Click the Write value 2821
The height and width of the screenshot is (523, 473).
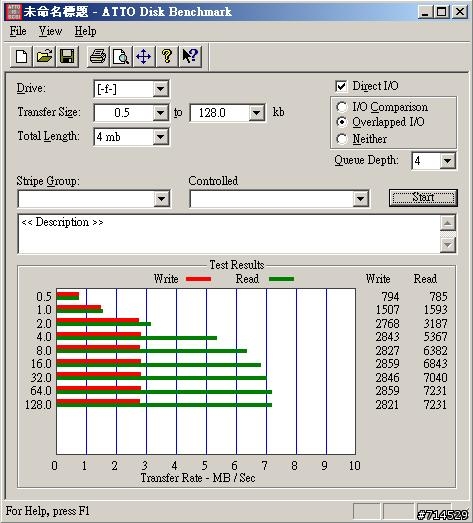[387, 405]
